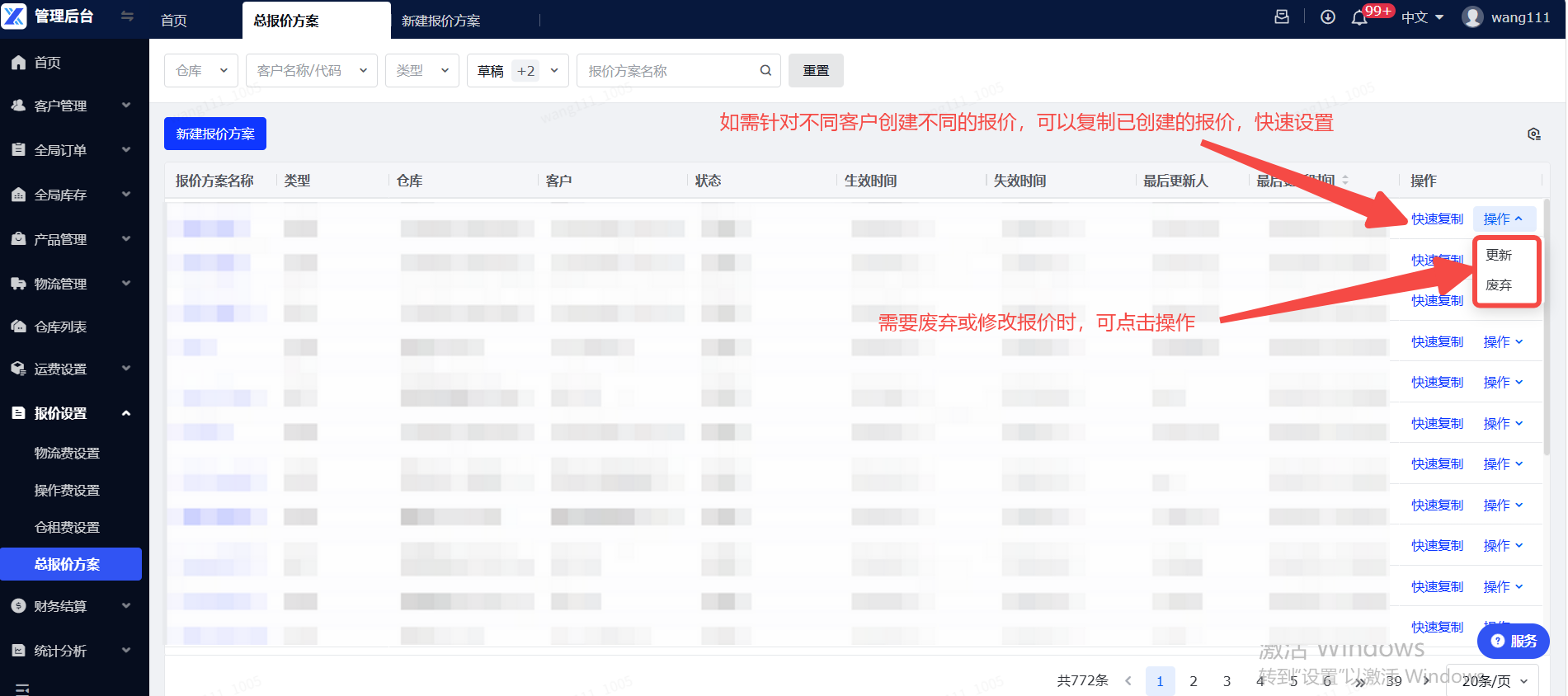This screenshot has height=696, width=1568.
Task: Choose 废弃 from the 操作 menu
Action: [1499, 285]
